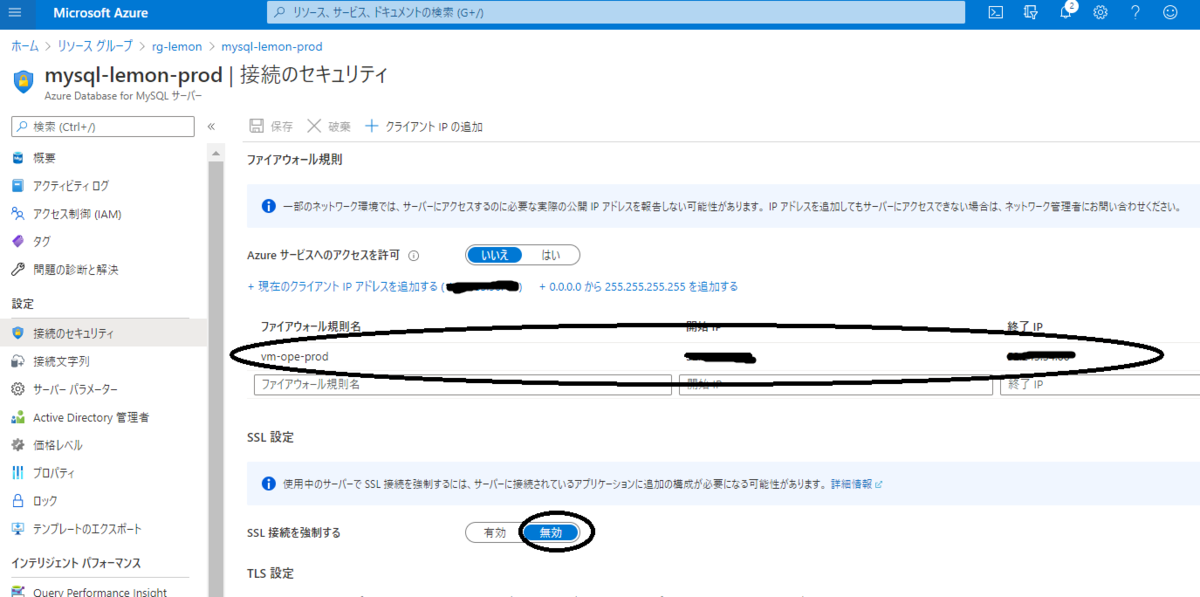Open the notifications bell

[1066, 13]
